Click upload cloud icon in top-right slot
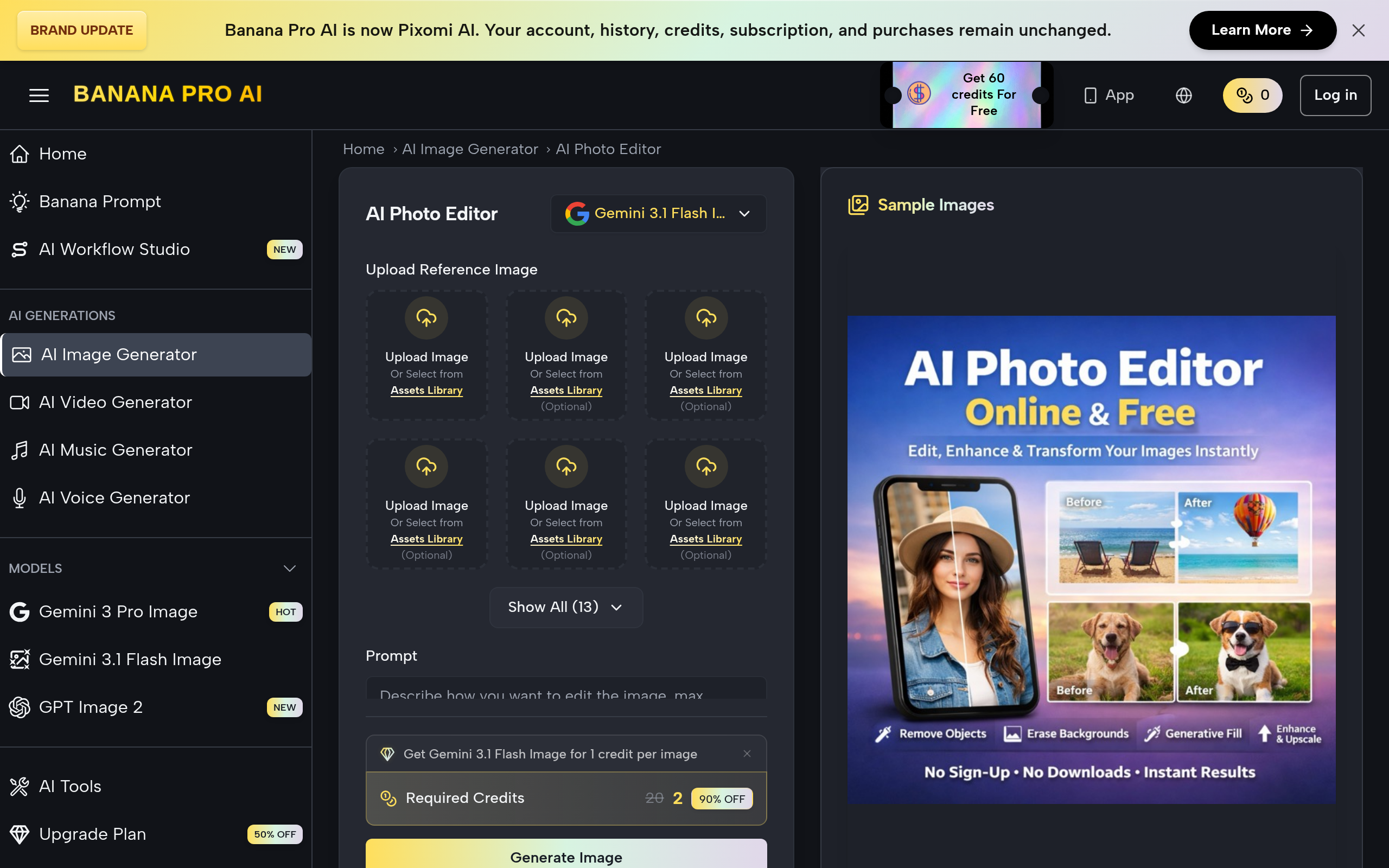The image size is (1389, 868). pos(706,318)
